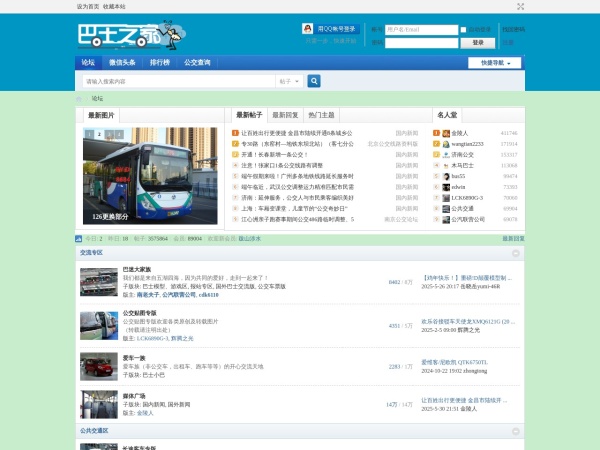Viewport: 600px width, 450px height.
Task: Click the statistics chart icon beside 今日
Action: [x=79, y=239]
